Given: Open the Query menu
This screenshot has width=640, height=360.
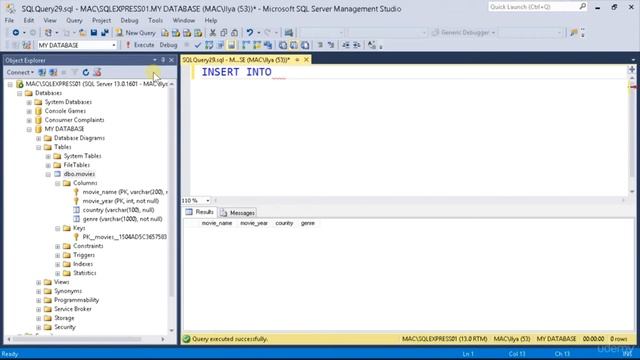Looking at the screenshot, I should point(74,20).
